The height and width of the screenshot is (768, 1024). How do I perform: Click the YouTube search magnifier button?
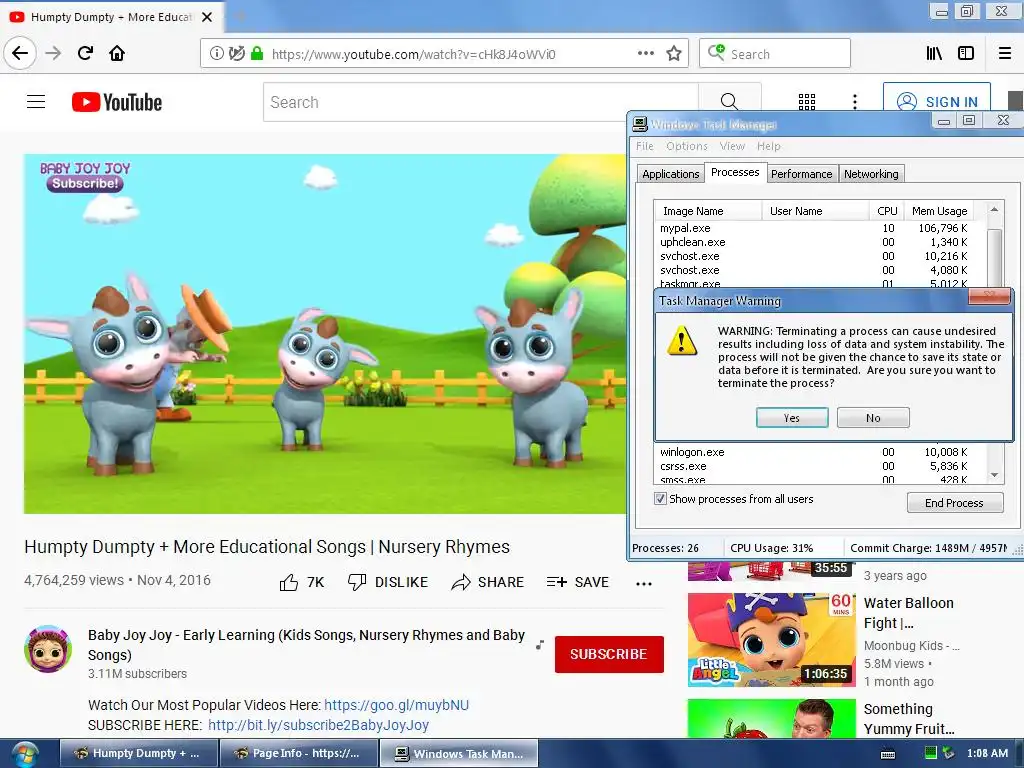click(729, 102)
